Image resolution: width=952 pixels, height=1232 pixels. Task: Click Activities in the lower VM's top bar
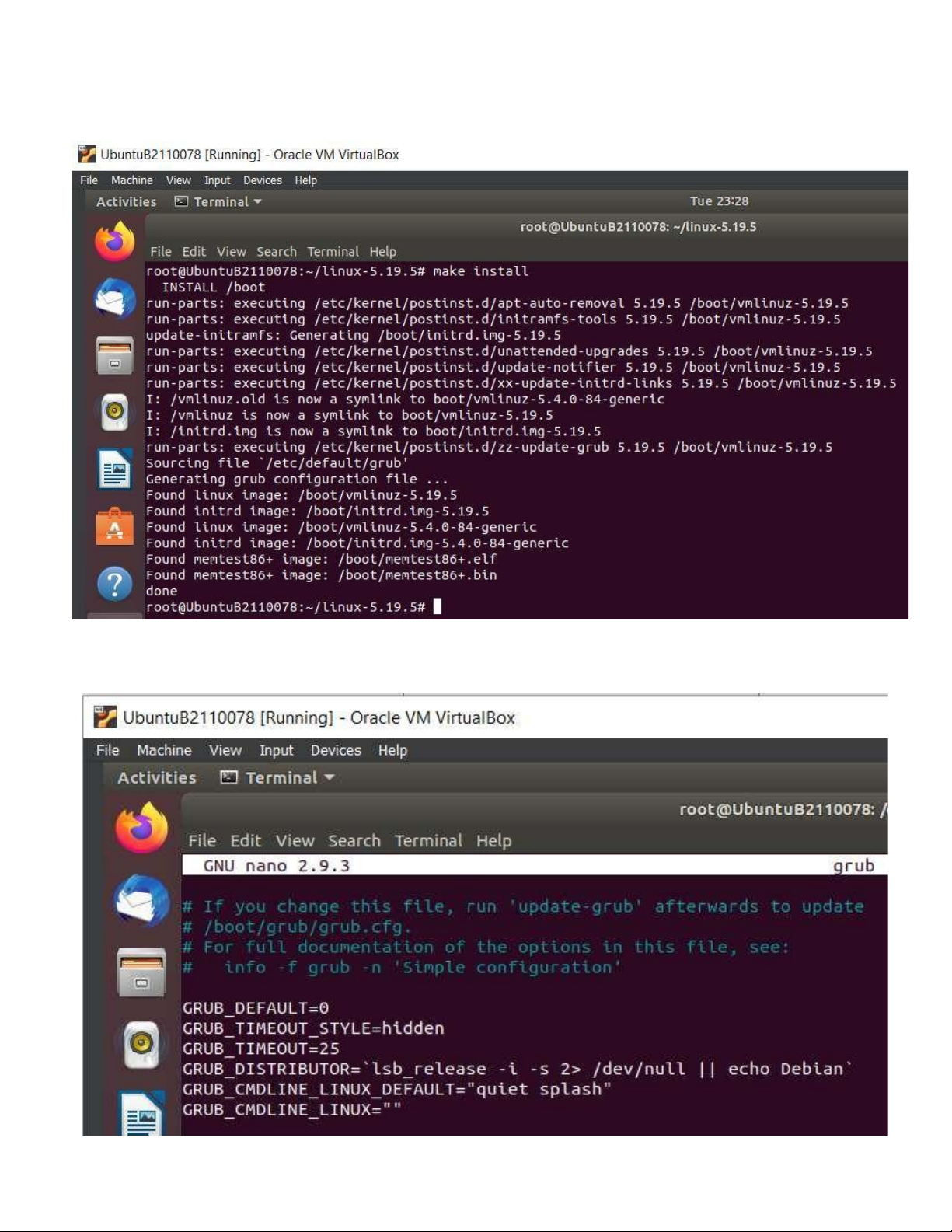tap(157, 777)
